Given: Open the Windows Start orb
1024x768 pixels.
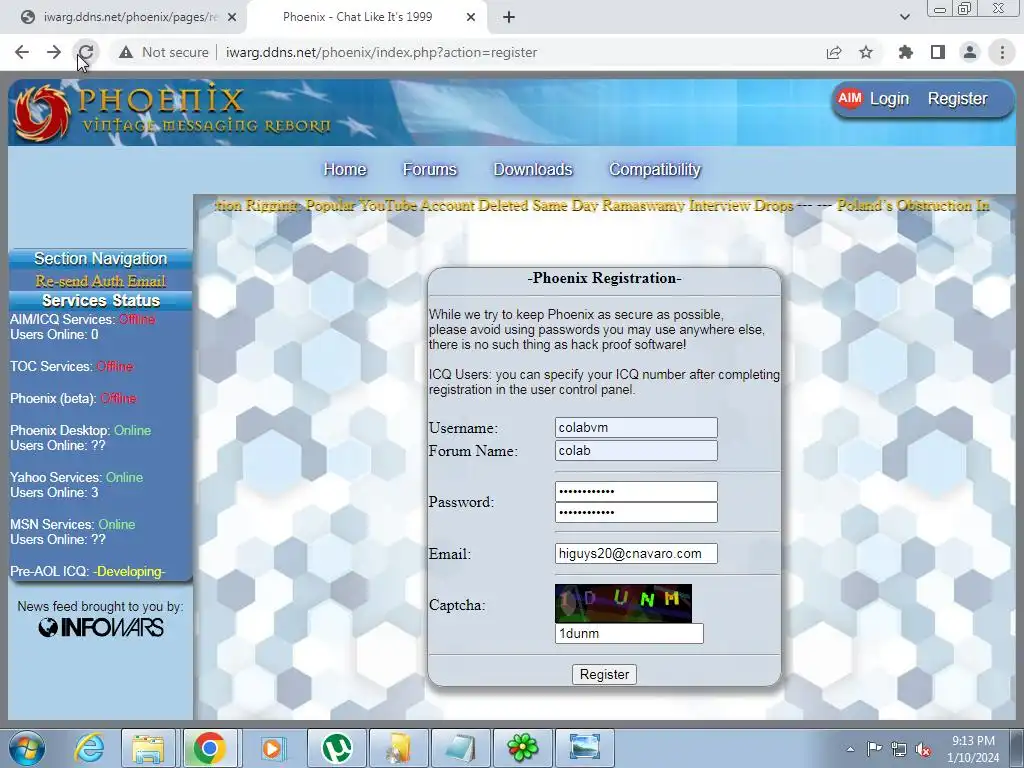Looking at the screenshot, I should coord(27,748).
